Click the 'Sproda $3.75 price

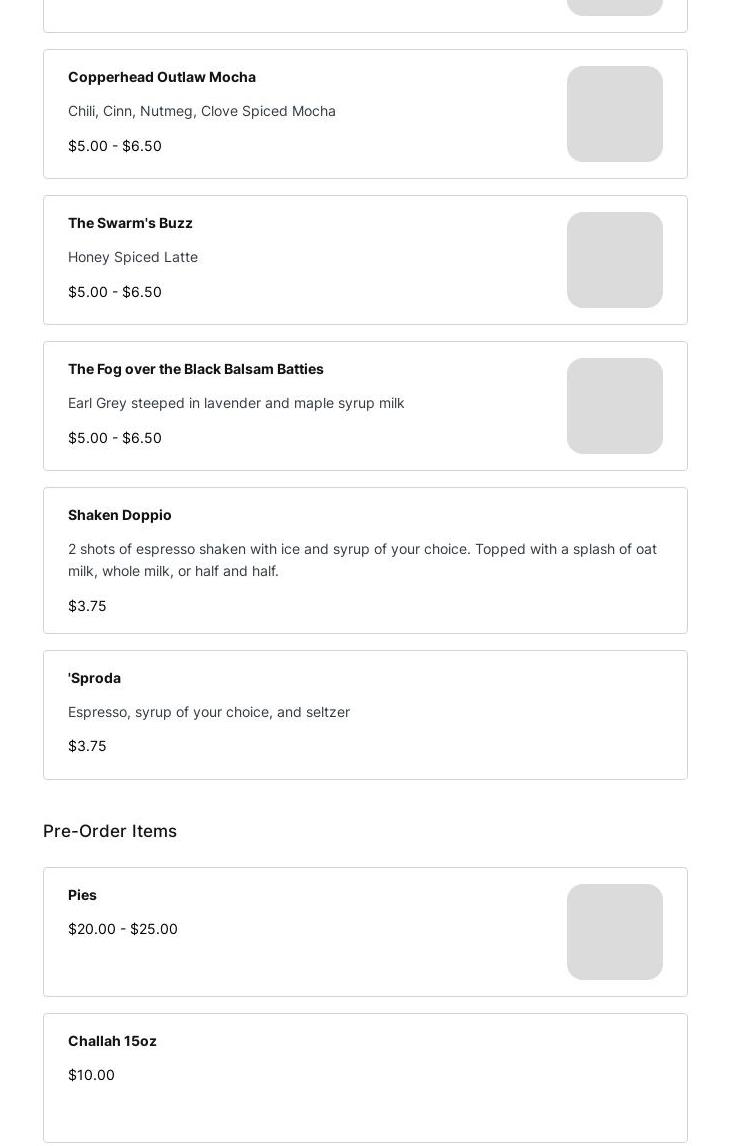coord(87,746)
